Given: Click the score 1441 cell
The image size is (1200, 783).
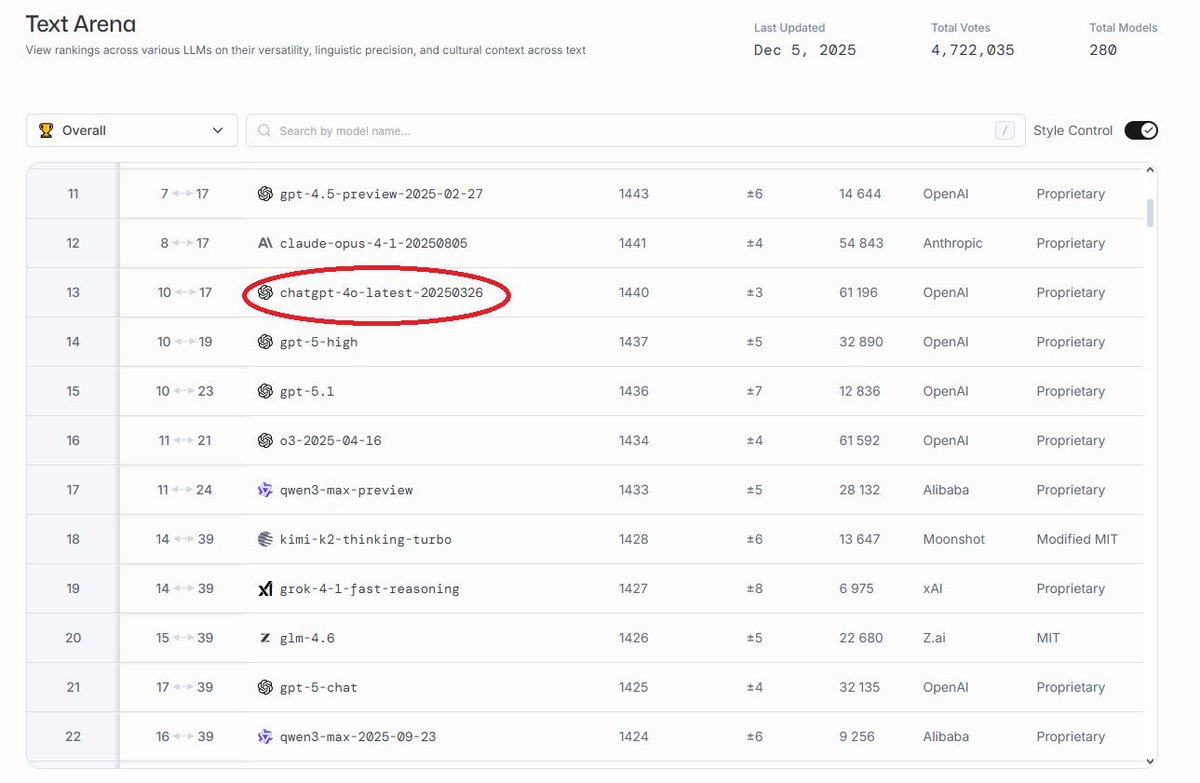Looking at the screenshot, I should click(633, 243).
